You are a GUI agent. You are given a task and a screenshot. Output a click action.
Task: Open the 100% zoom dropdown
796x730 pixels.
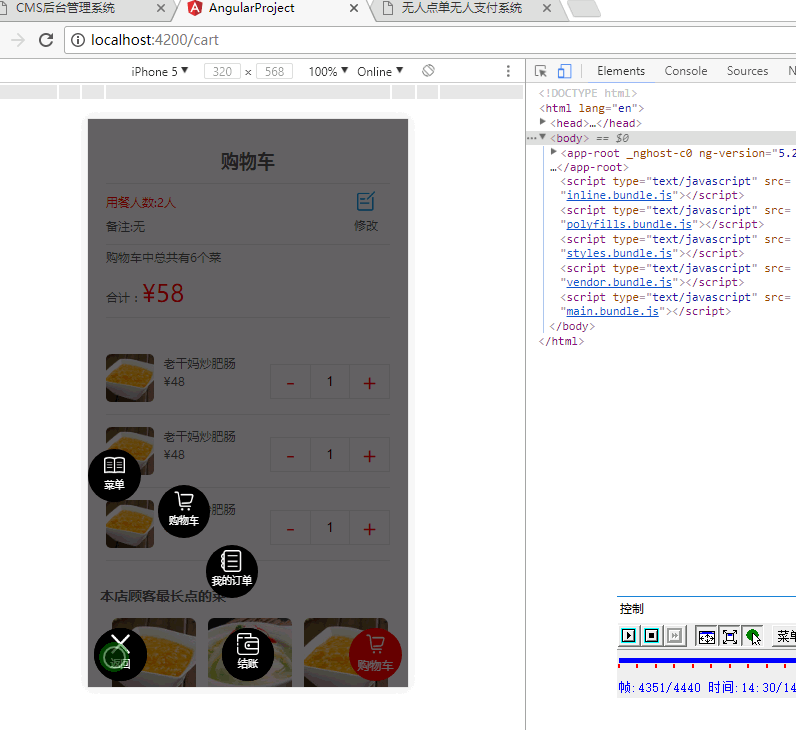(x=328, y=72)
